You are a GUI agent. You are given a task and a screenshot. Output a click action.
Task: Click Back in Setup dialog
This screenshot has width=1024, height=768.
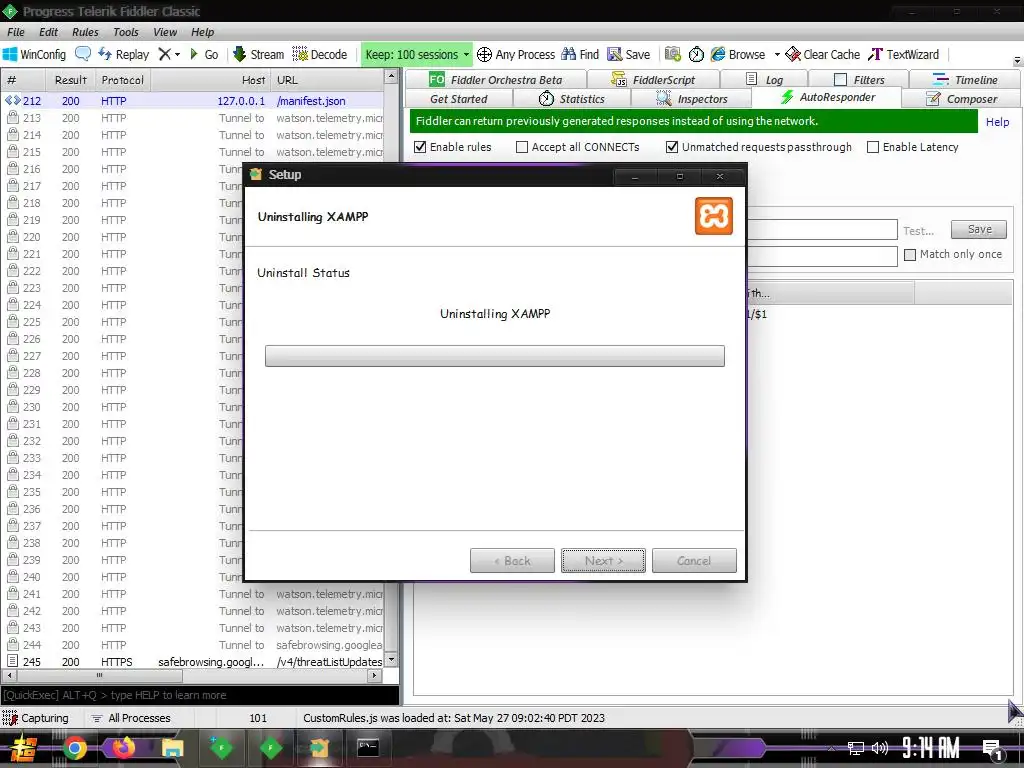pyautogui.click(x=512, y=560)
